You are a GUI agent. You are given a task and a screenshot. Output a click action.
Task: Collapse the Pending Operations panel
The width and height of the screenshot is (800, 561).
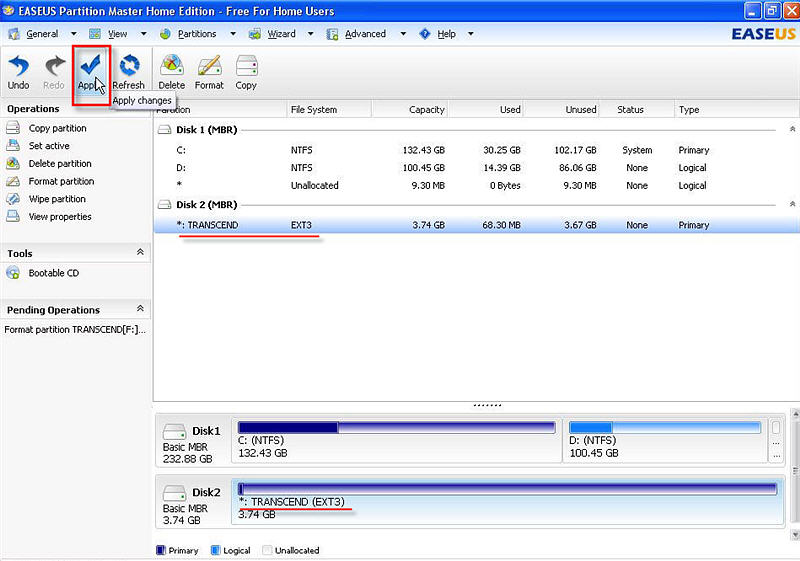[140, 309]
